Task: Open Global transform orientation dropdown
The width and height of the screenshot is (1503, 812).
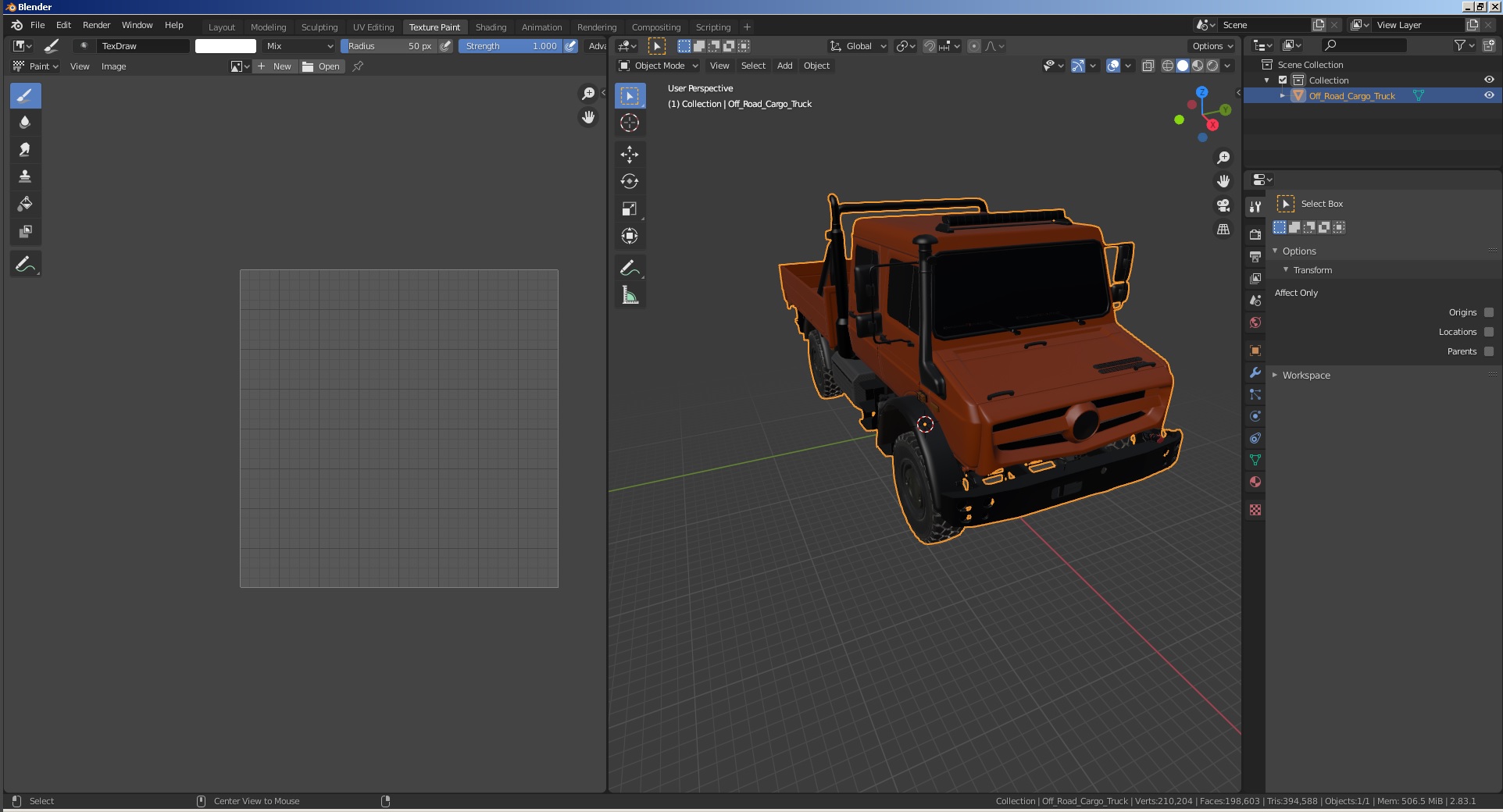Action: pos(859,46)
